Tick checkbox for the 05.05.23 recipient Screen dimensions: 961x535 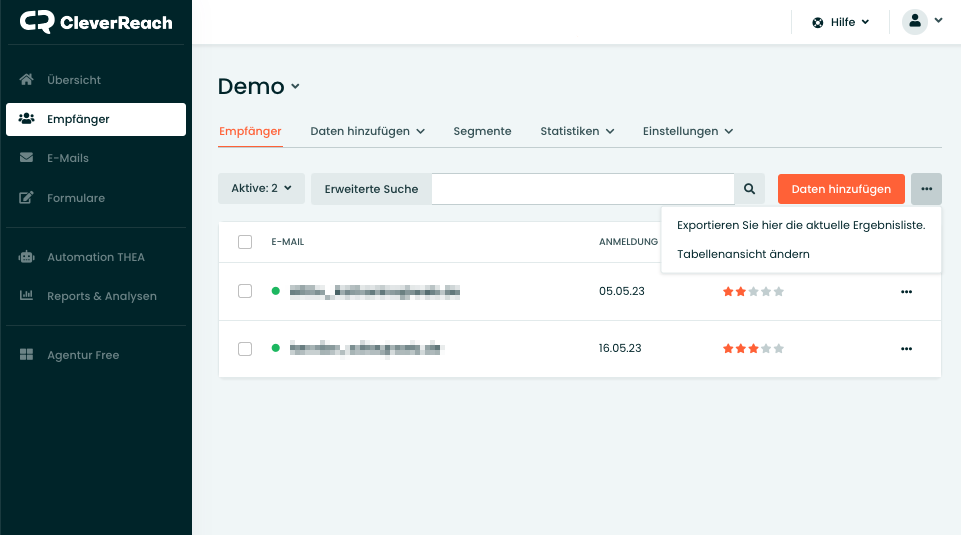pos(245,291)
